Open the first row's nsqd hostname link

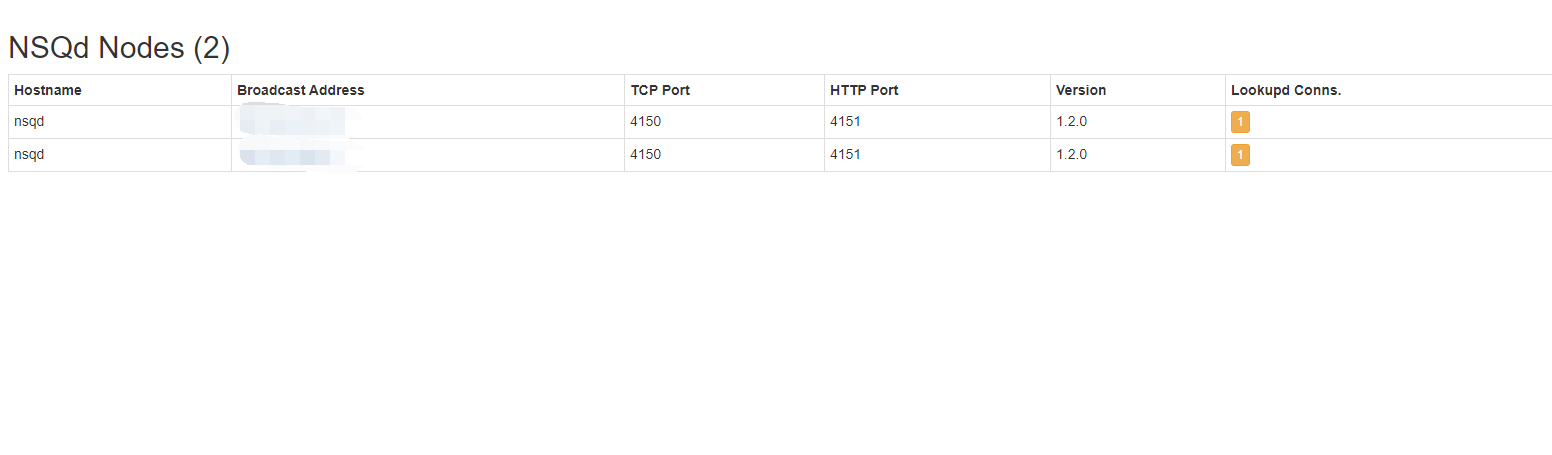tap(29, 122)
